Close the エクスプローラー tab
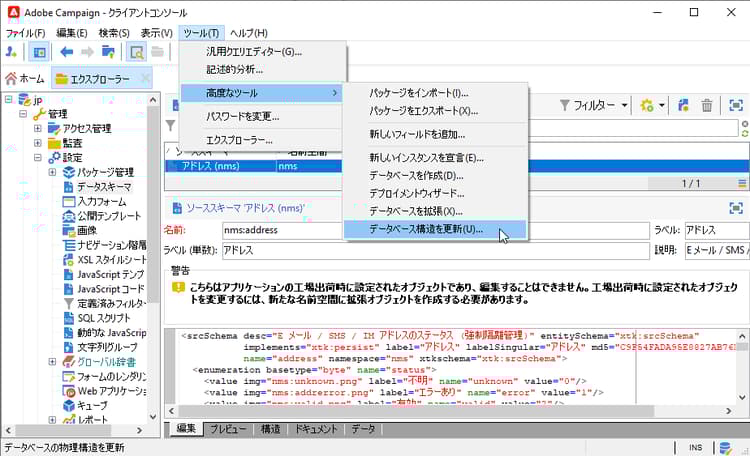The height and width of the screenshot is (456, 750). pos(145,78)
